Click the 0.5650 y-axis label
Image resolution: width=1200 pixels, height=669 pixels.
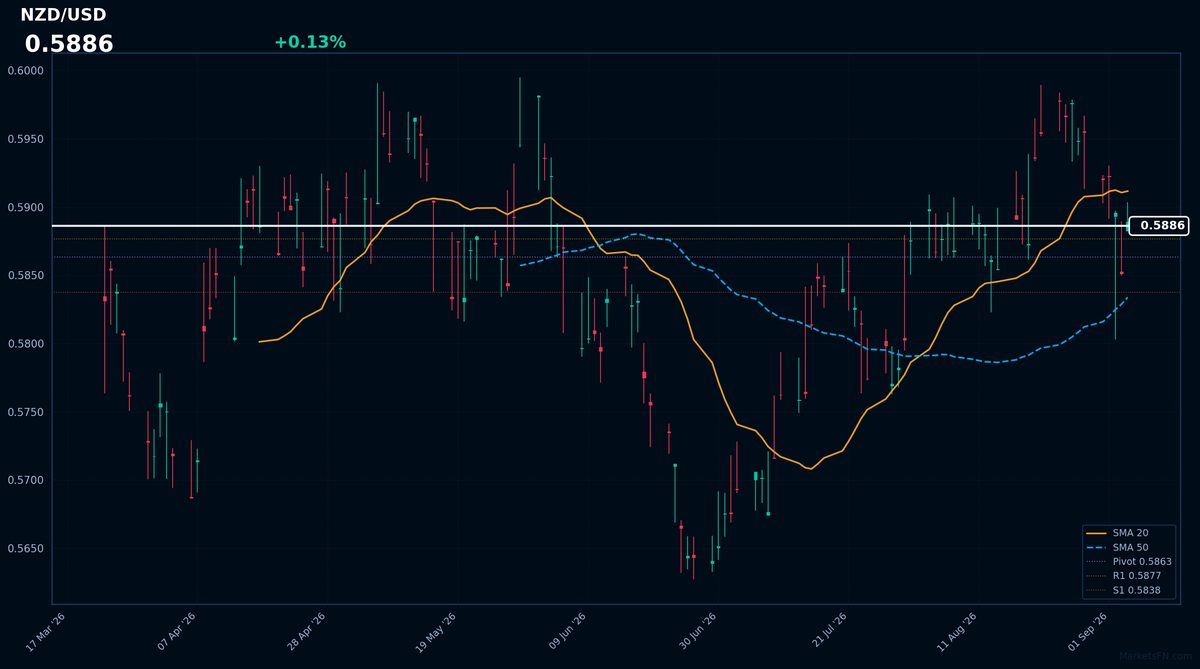[x=26, y=549]
